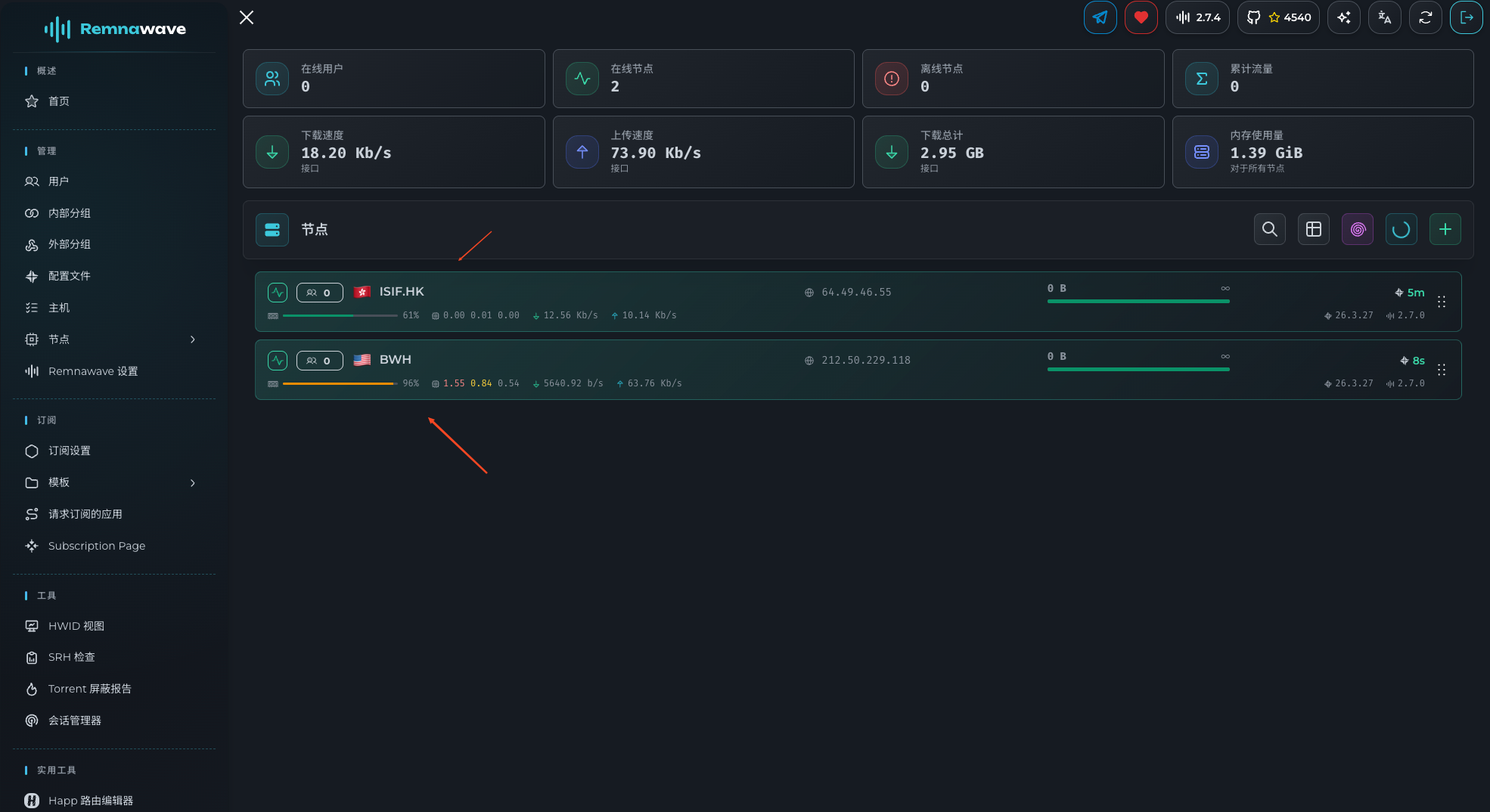Click the sparkle theme toggle icon

click(x=1343, y=17)
